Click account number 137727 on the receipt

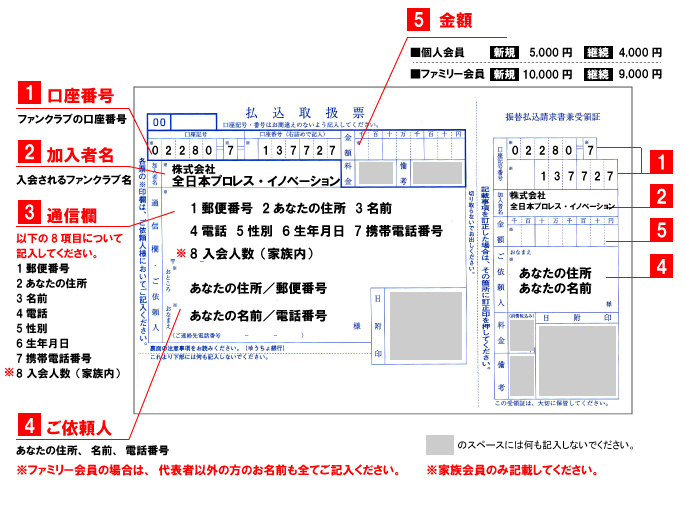(x=577, y=176)
